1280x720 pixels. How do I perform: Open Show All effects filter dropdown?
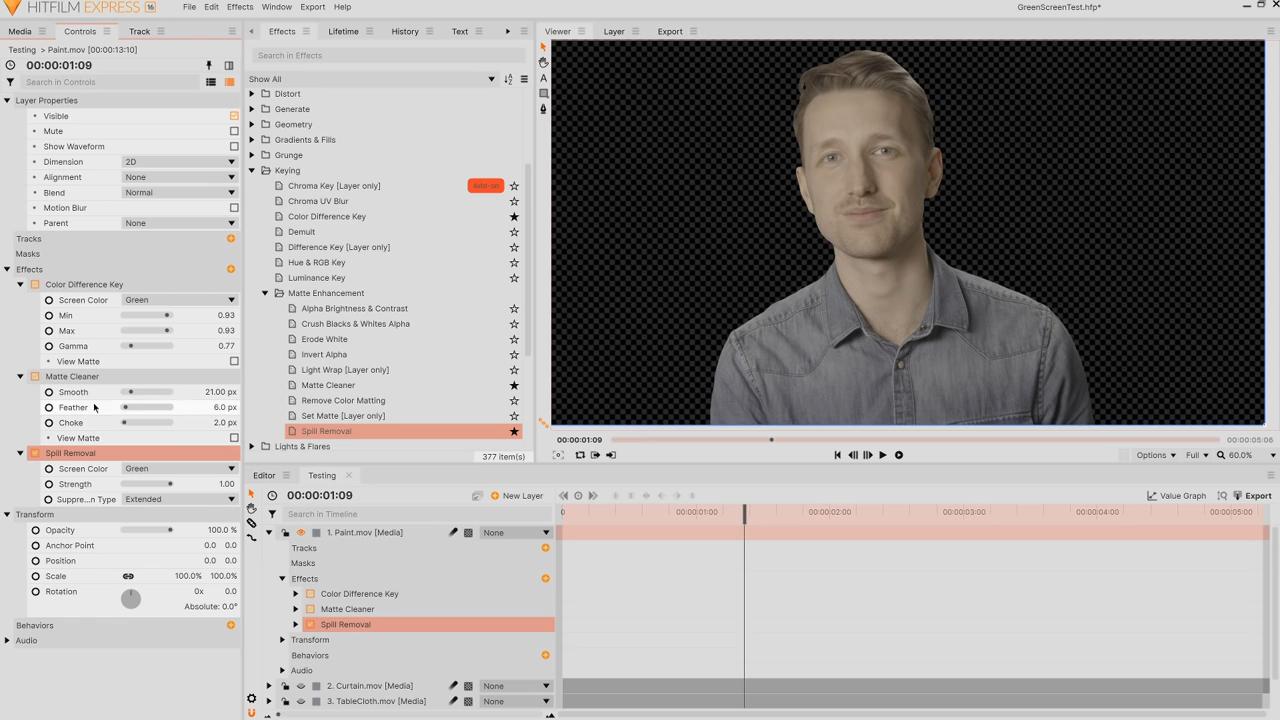[372, 79]
